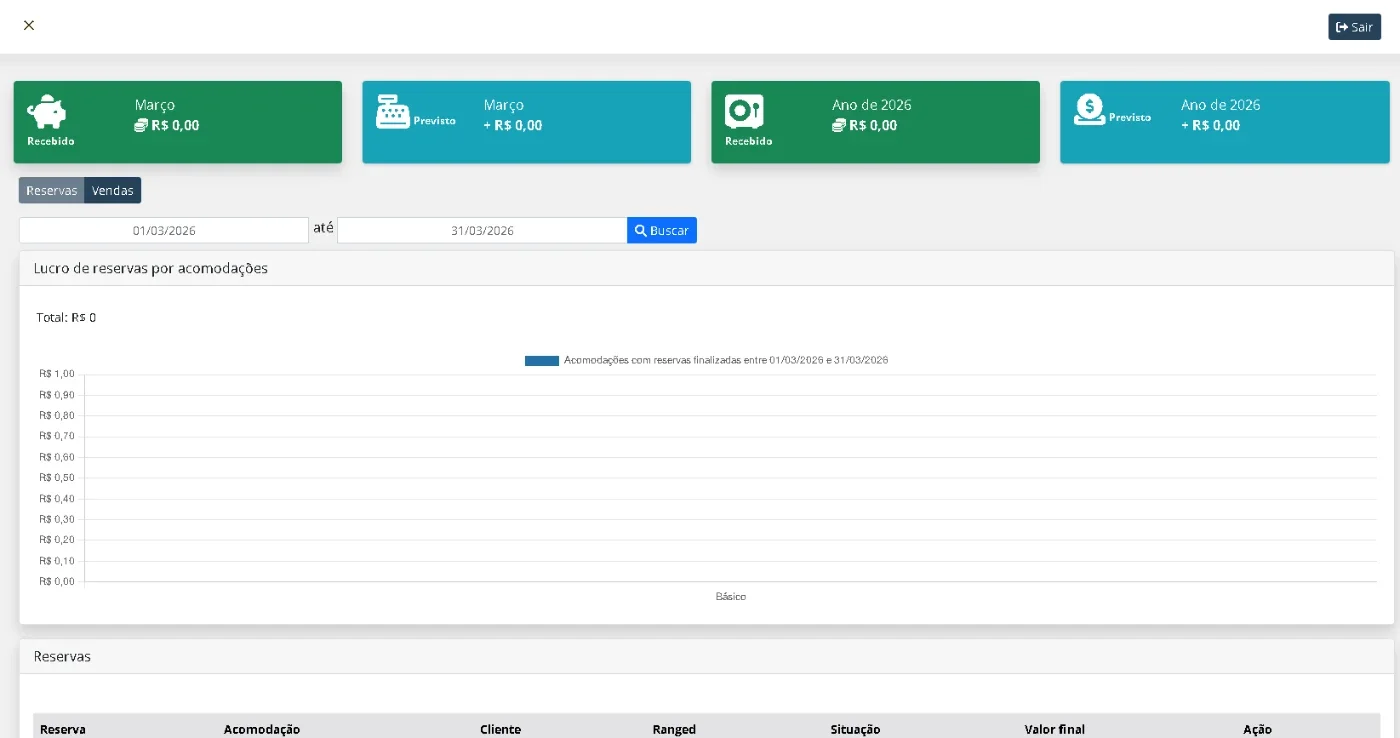Image resolution: width=1400 pixels, height=738 pixels.
Task: Switch to the Reservas tab
Action: pyautogui.click(x=52, y=190)
